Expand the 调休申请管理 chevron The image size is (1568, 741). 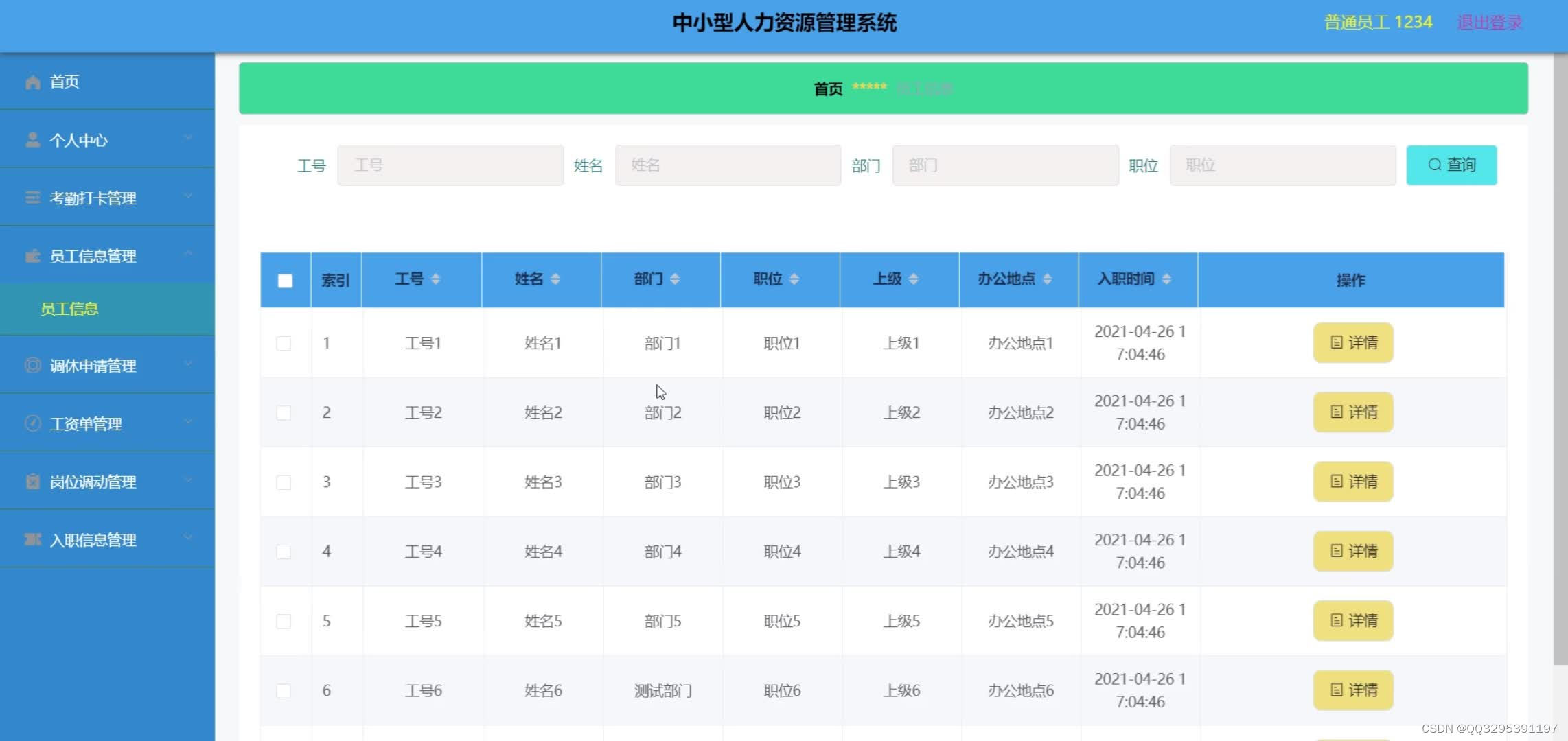point(188,364)
